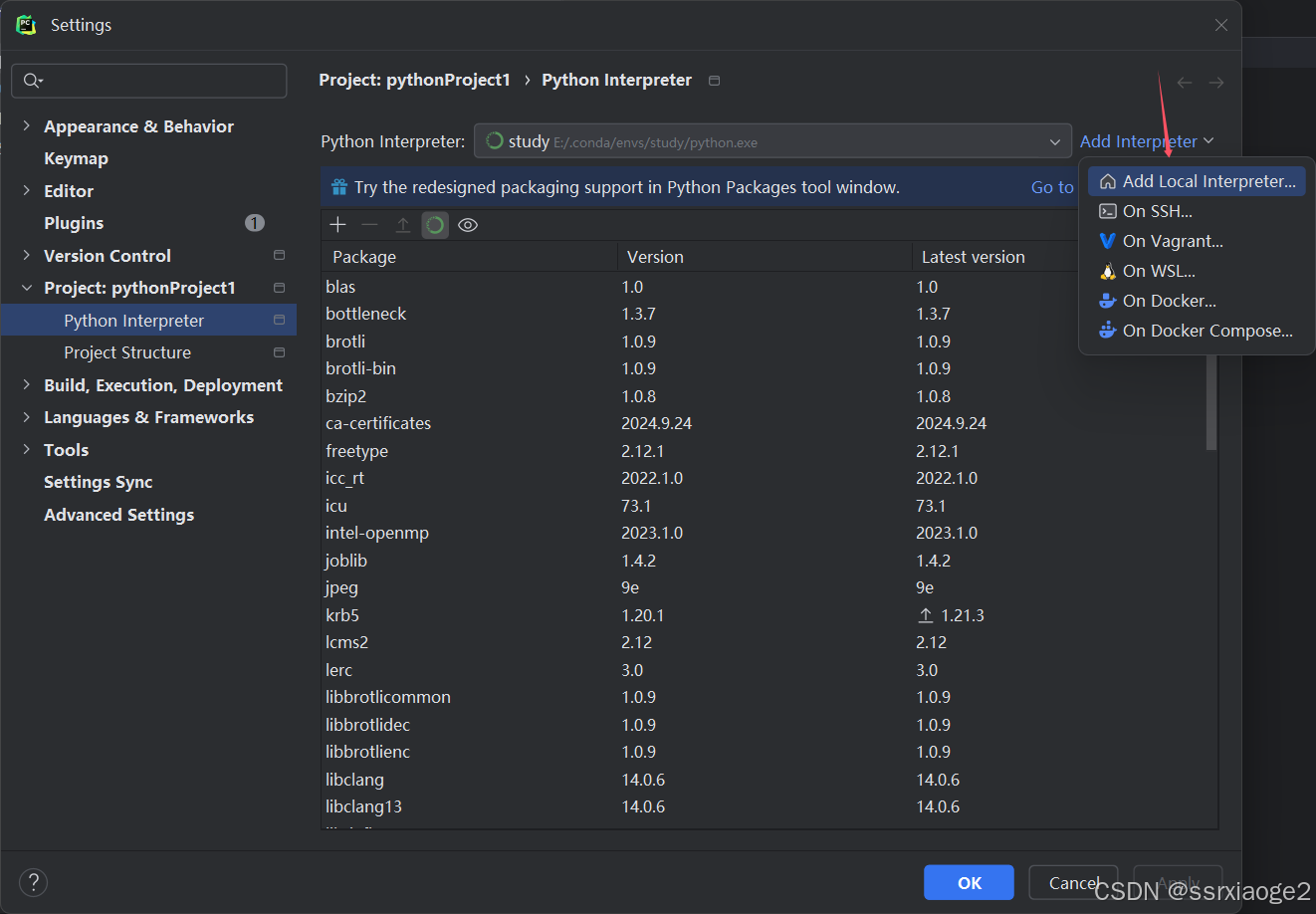Select the bottleneck package row
This screenshot has height=914, width=1316.
[764, 314]
